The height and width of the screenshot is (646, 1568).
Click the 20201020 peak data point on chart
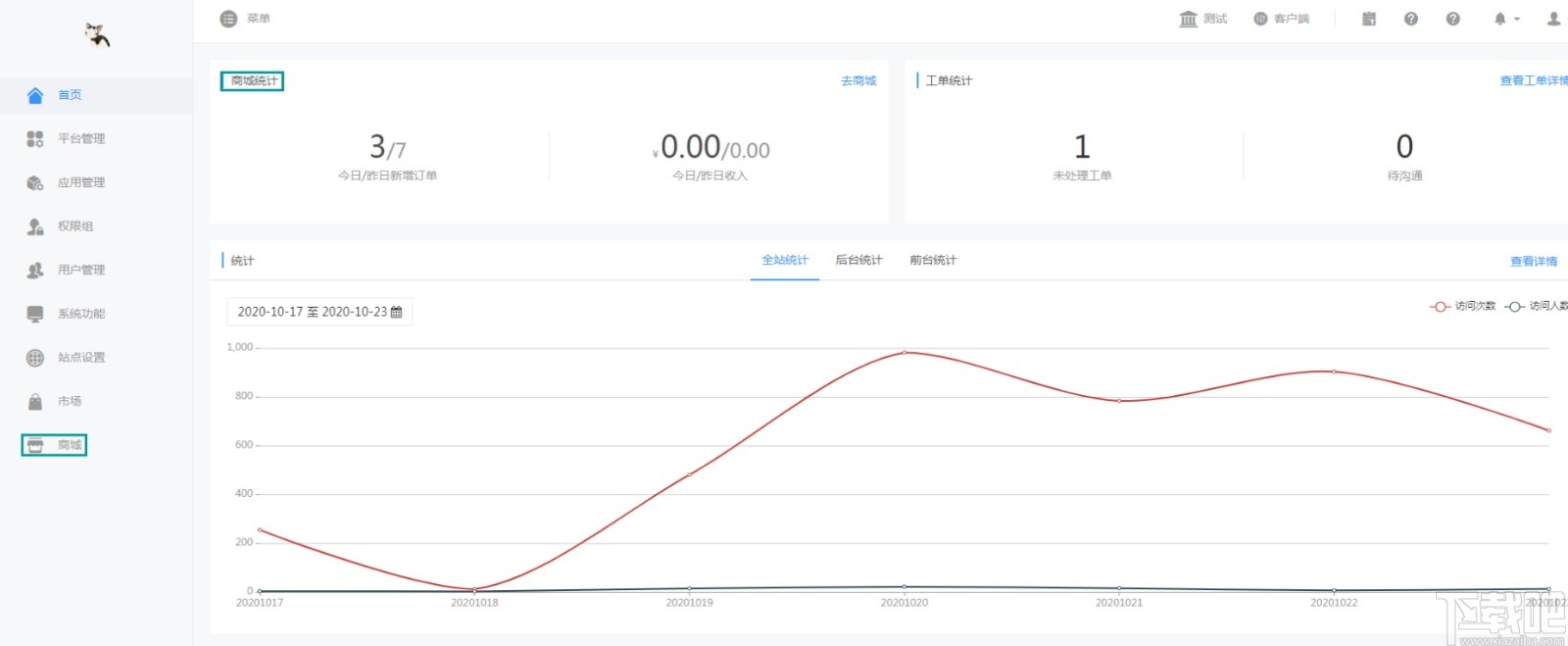(x=905, y=353)
